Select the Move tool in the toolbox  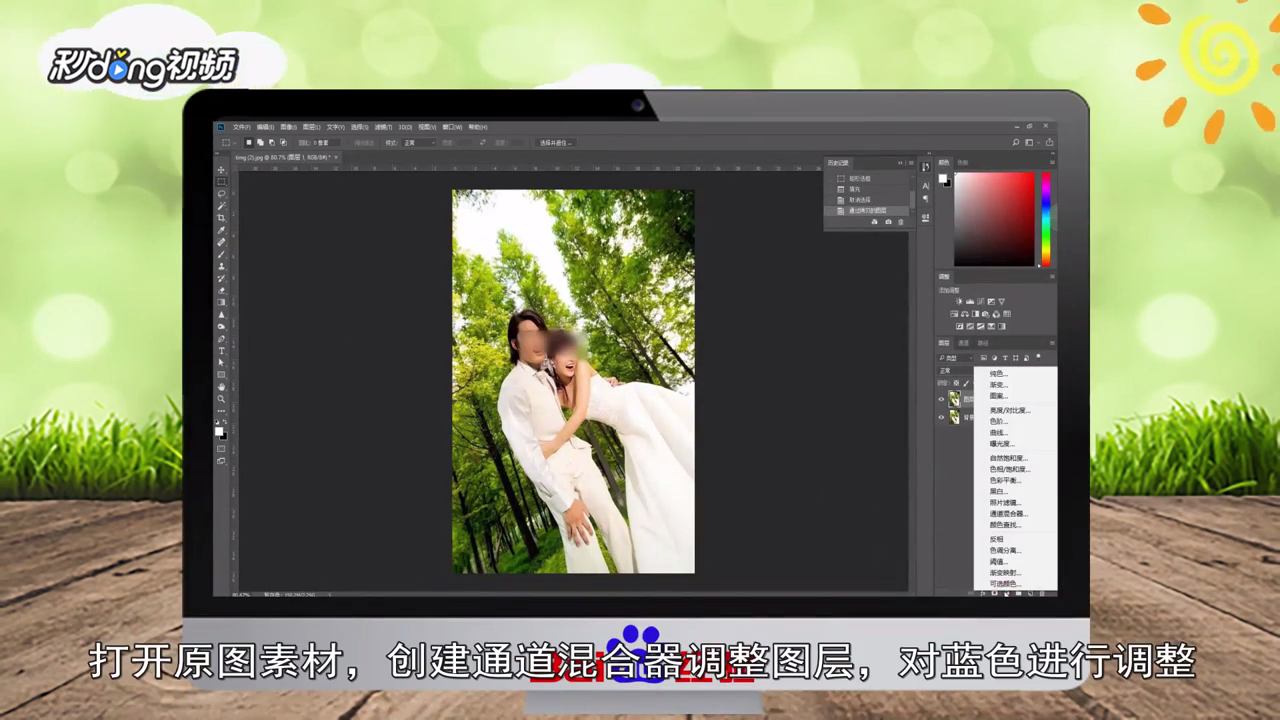pyautogui.click(x=222, y=169)
